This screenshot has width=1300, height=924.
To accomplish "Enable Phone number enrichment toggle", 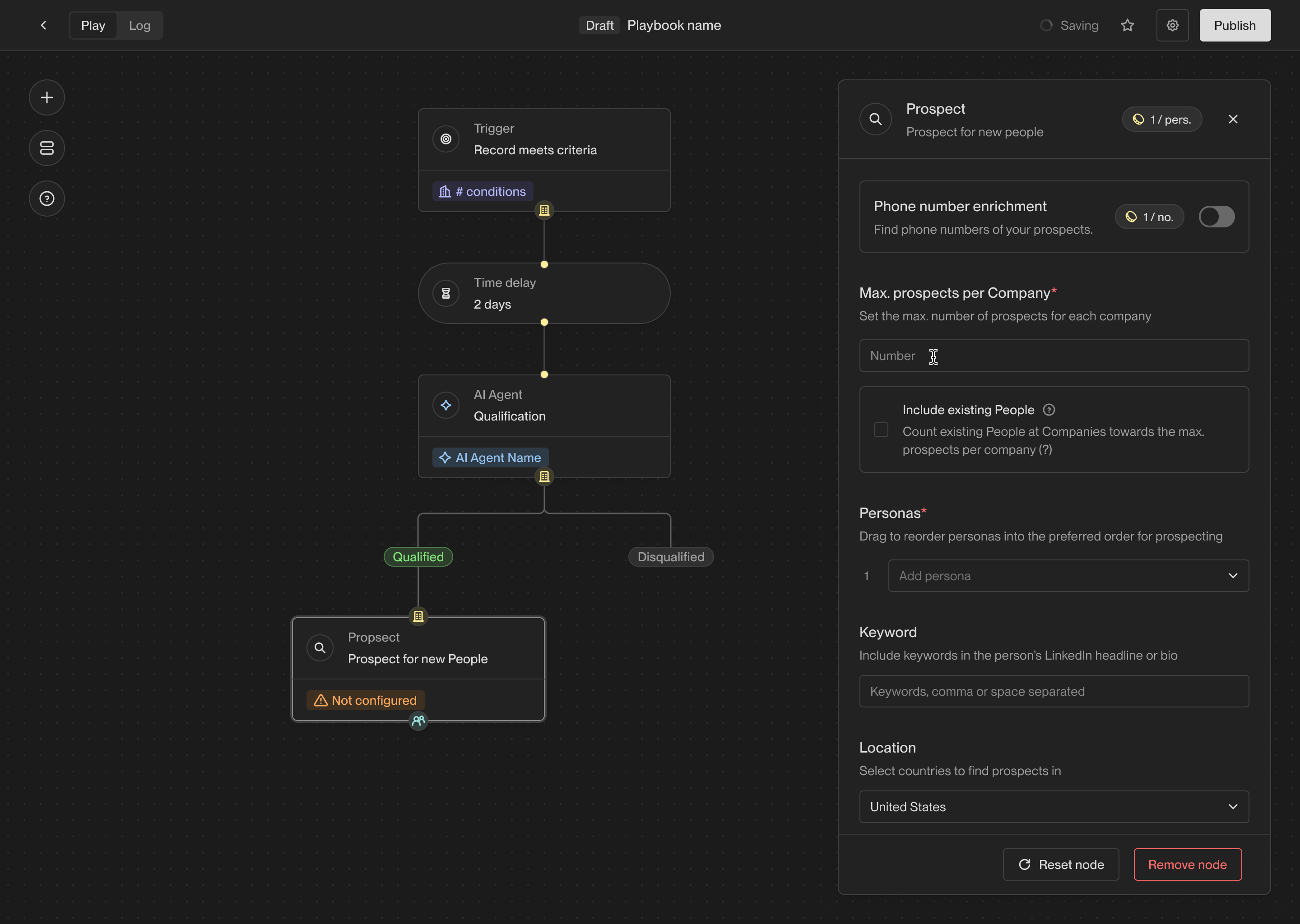I will click(1216, 217).
